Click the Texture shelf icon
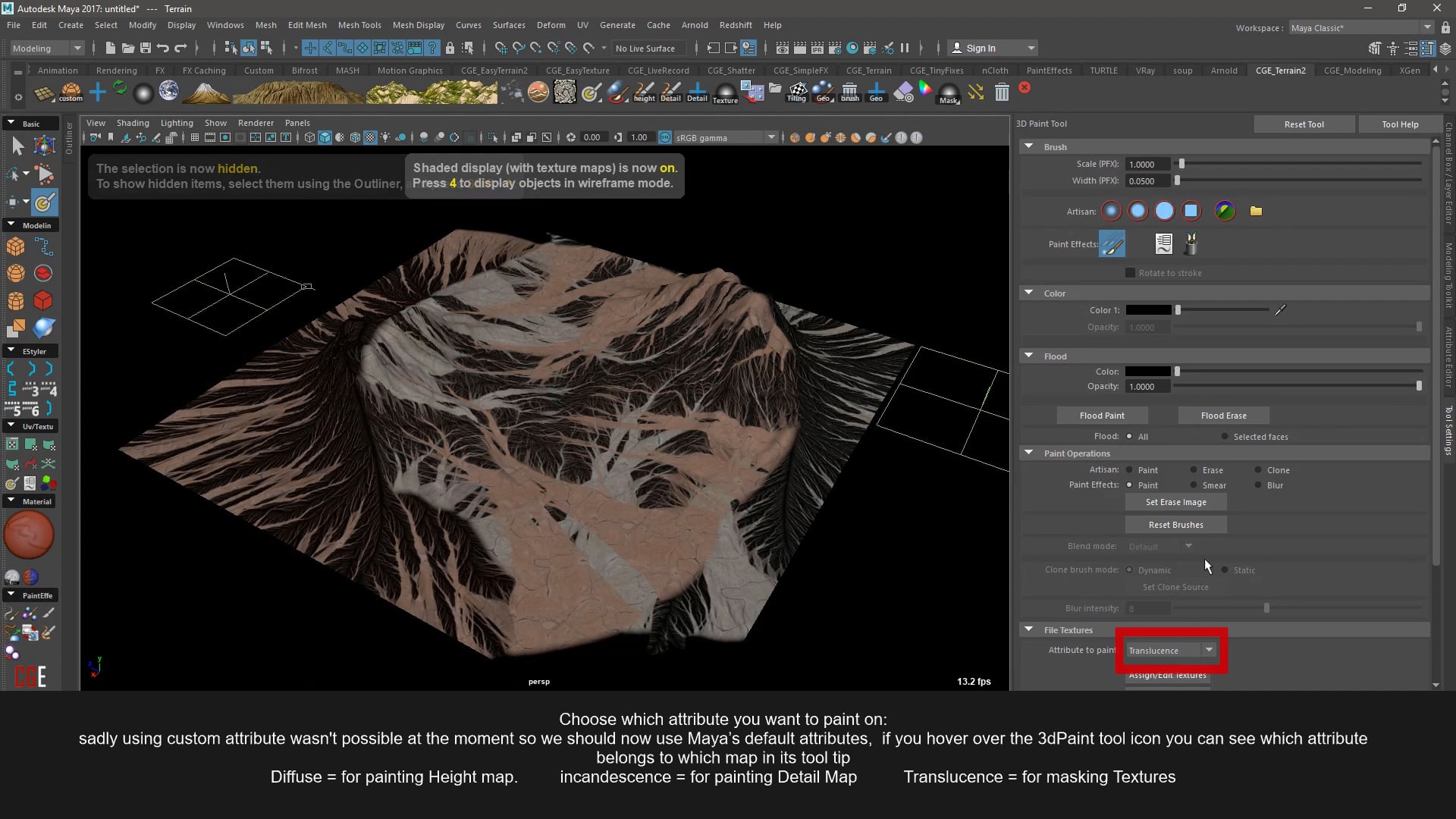 point(725,93)
